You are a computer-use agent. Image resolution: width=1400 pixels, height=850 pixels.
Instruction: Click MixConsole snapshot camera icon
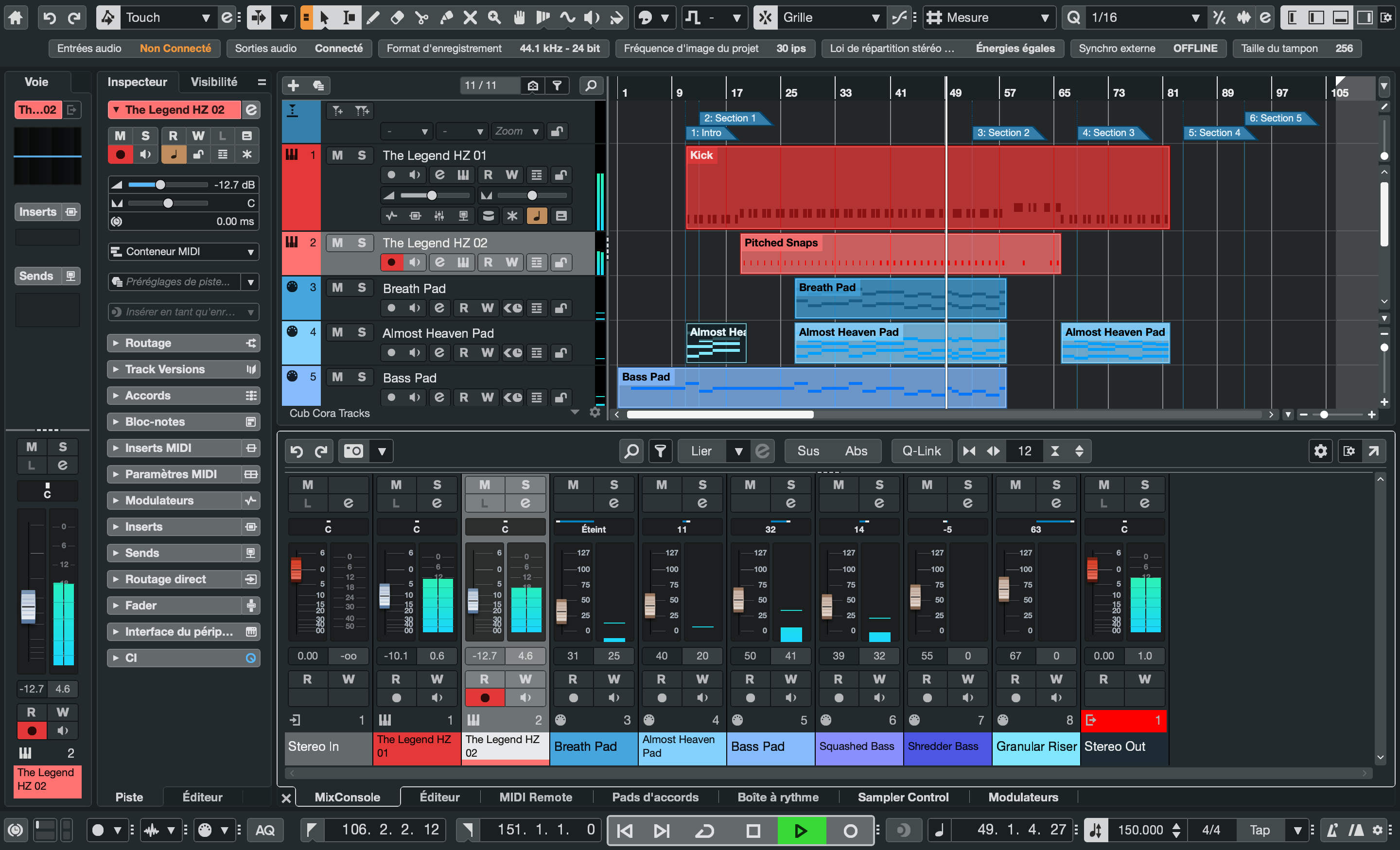tap(353, 451)
